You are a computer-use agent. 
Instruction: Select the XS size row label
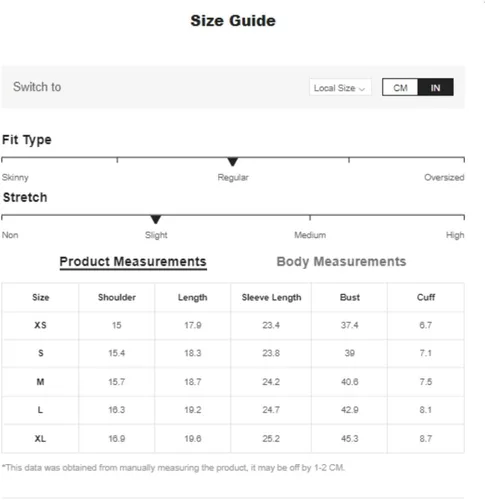40,325
